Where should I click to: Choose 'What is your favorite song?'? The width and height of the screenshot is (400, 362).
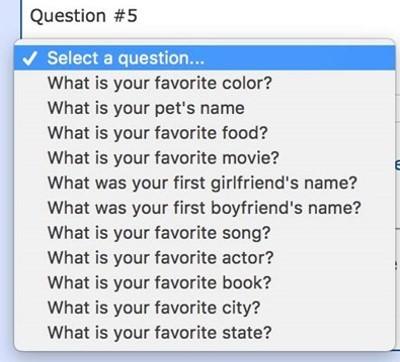pyautogui.click(x=204, y=233)
